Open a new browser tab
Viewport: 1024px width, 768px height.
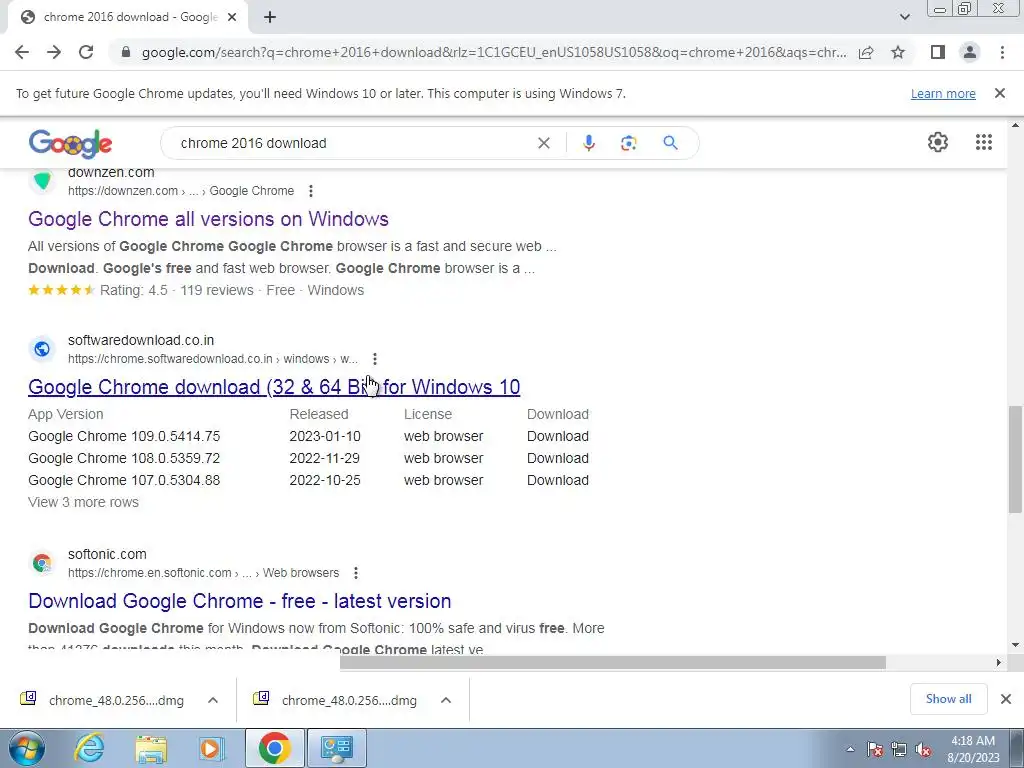[270, 17]
